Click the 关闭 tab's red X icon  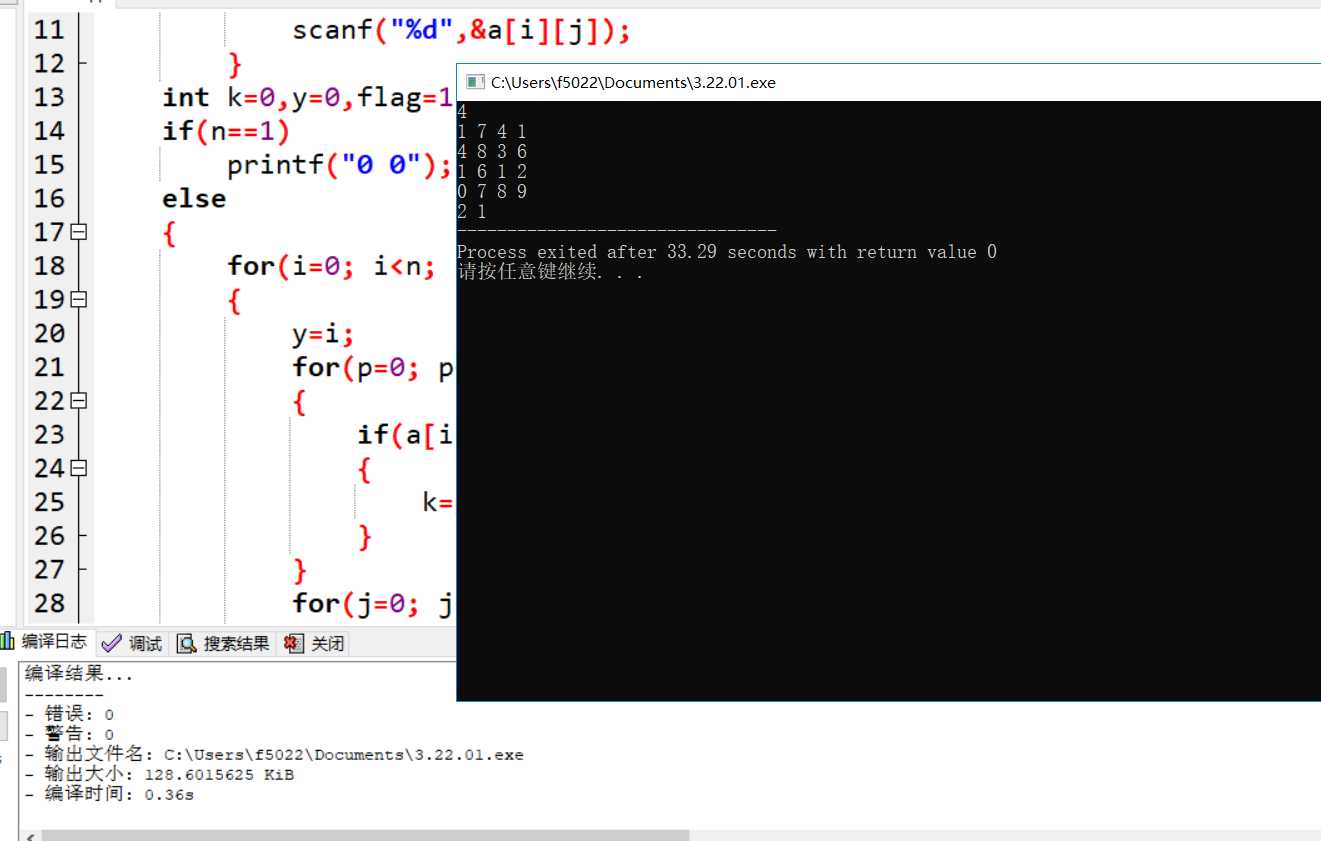[x=293, y=643]
